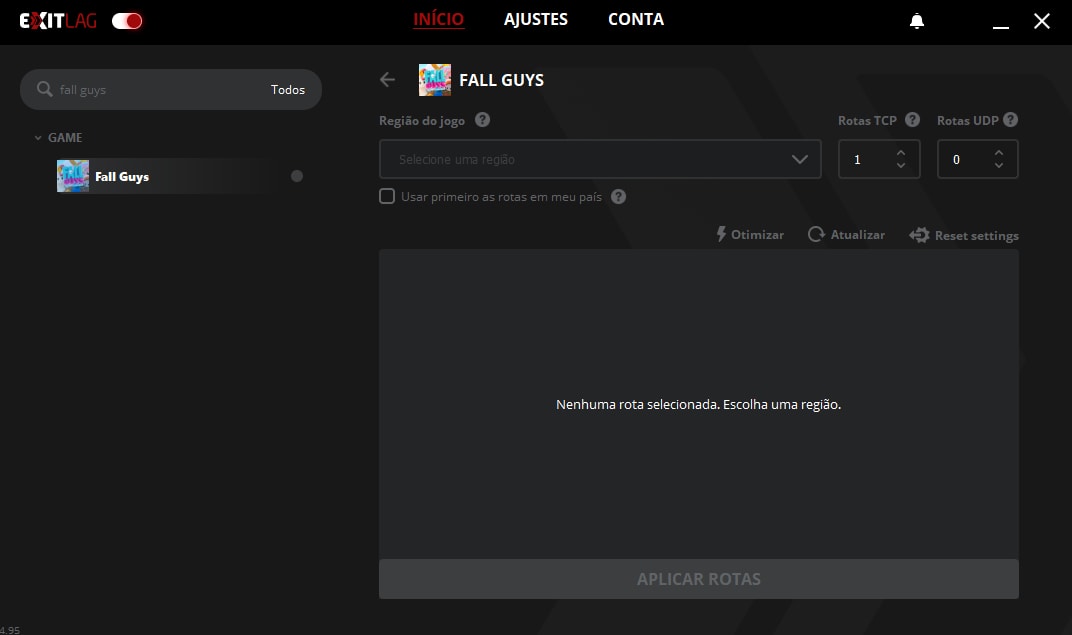Enable Usar primeiro as rotas em meu país
The image size is (1072, 635).
coord(387,197)
